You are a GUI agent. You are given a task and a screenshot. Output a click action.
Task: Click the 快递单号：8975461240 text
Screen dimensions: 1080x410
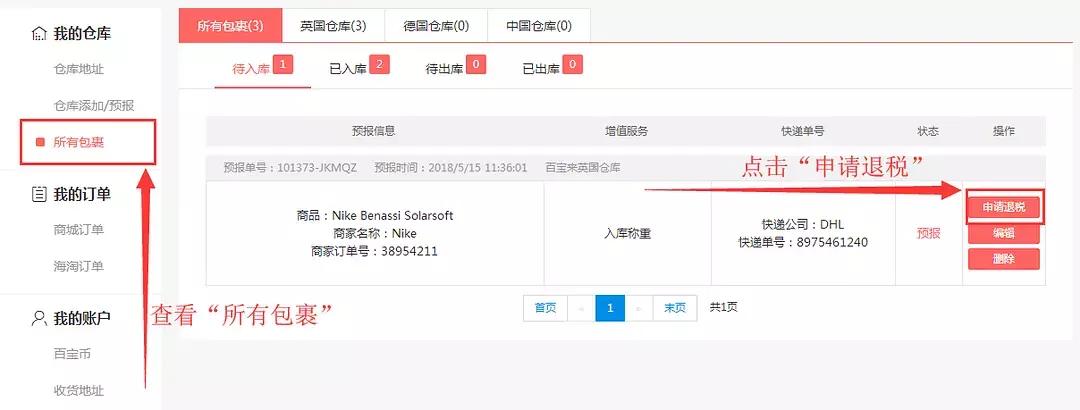point(803,243)
